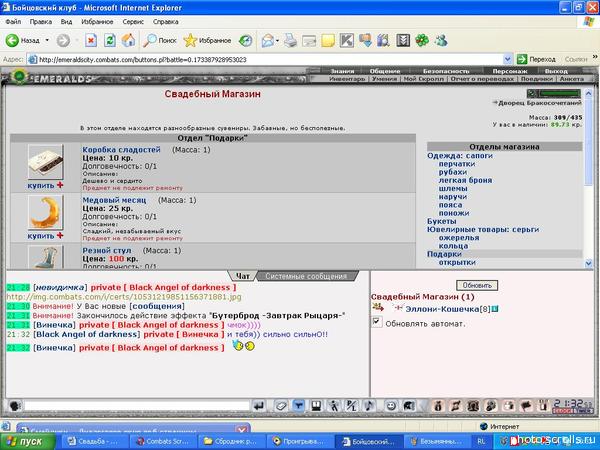The width and height of the screenshot is (600, 450).
Task: Click the buy plus icon for Медовый месяц
Action: click(60, 236)
